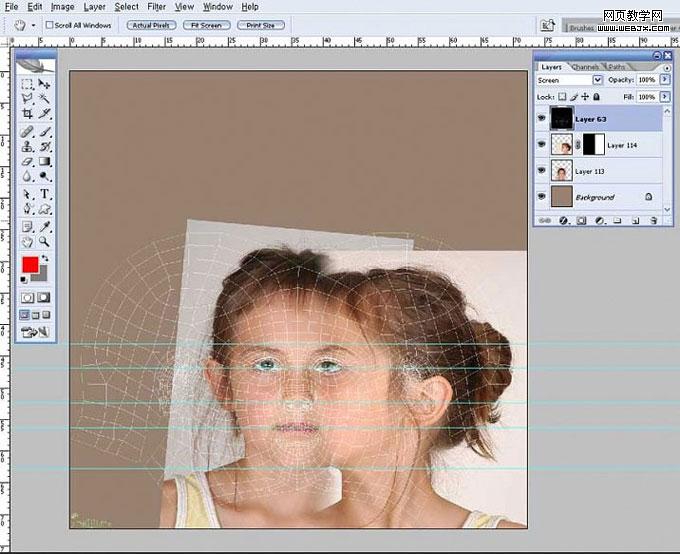Select the Blur droplet tool

[x=27, y=177]
